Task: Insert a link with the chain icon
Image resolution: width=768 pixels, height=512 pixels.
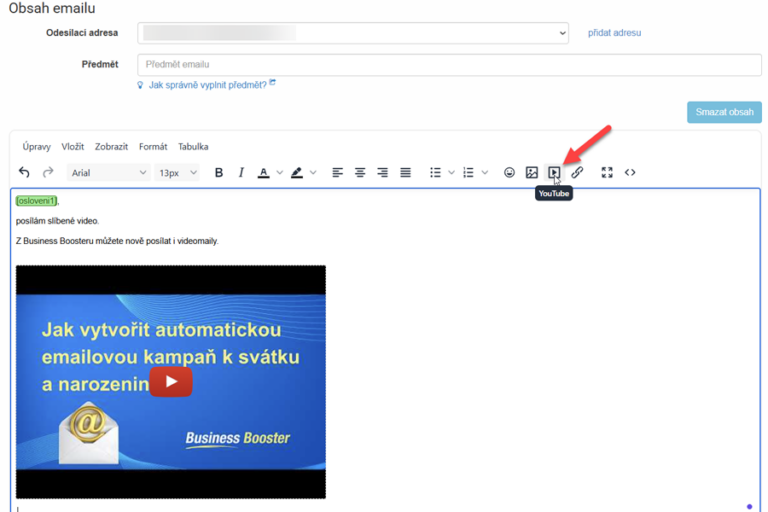Action: (x=577, y=173)
